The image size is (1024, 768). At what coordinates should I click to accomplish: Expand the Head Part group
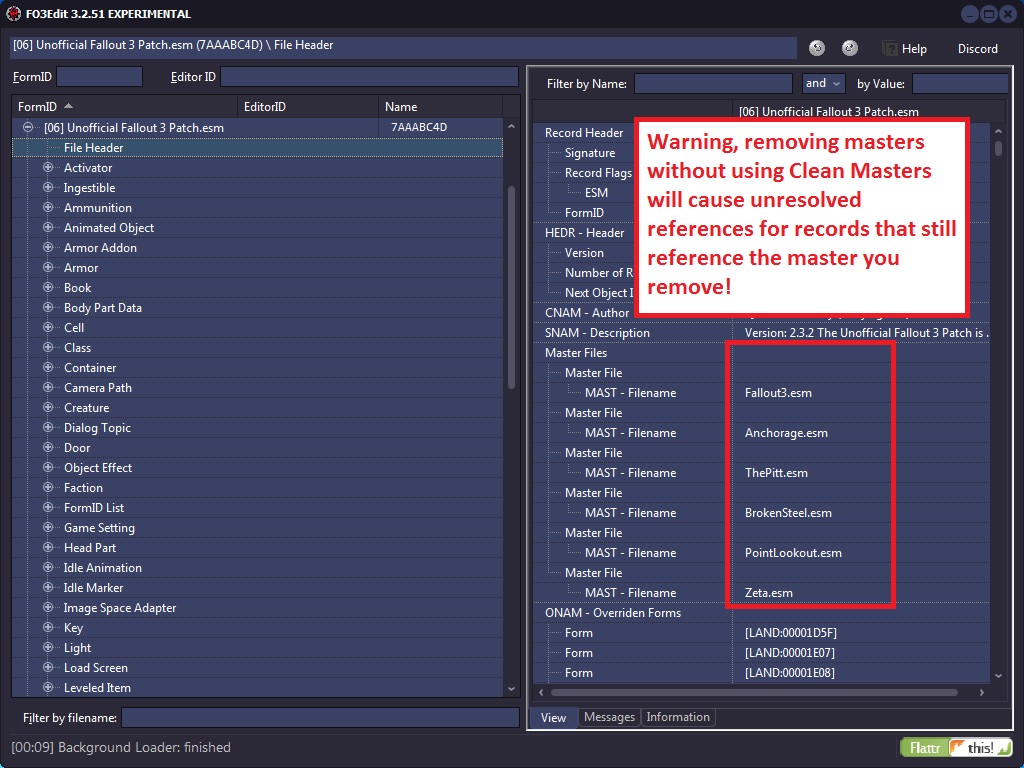48,547
